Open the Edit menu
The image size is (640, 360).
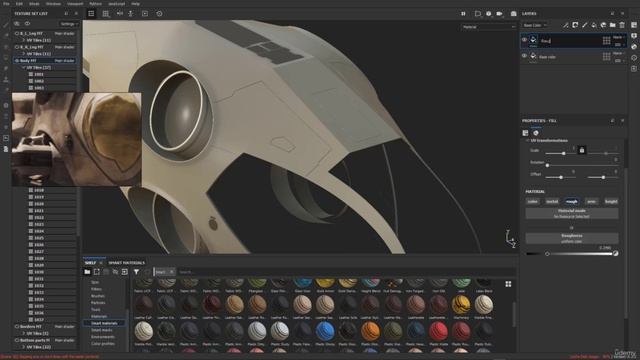(19, 4)
